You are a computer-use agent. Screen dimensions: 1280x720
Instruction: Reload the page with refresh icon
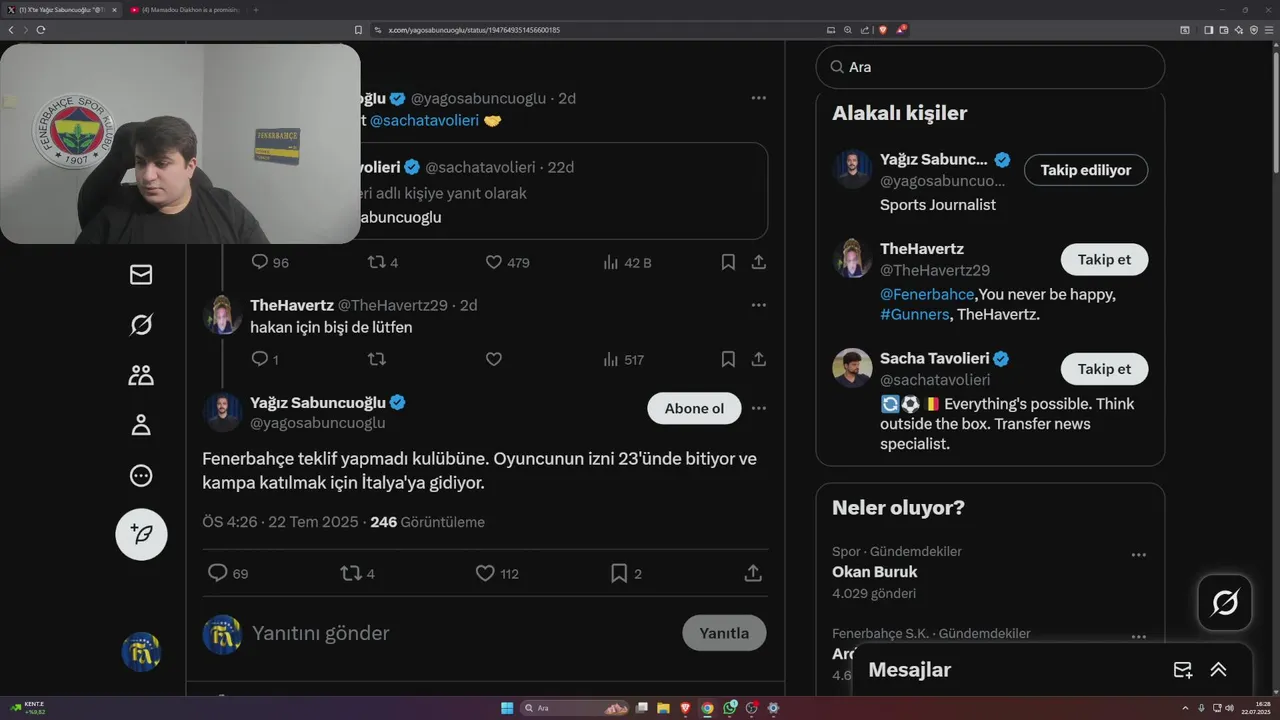(40, 30)
